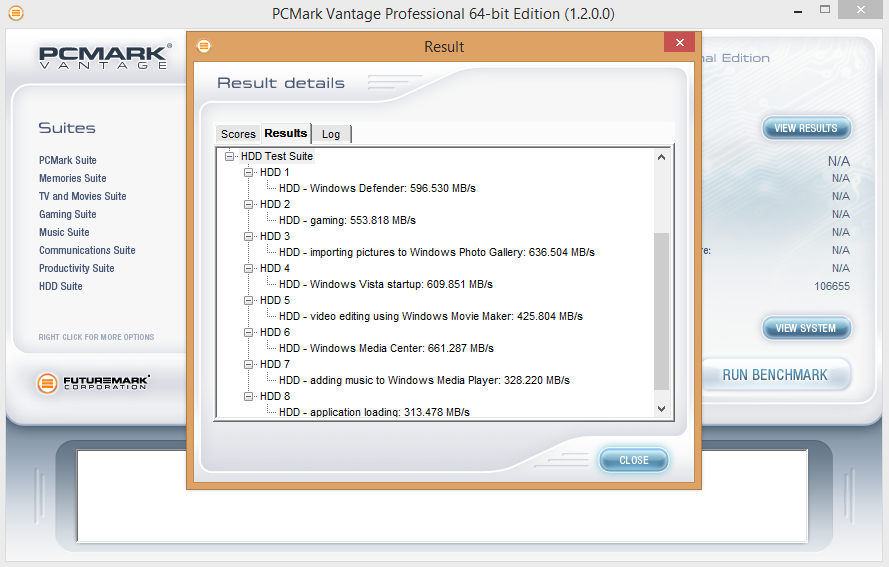This screenshot has width=889, height=567.
Task: Click the orange icon in Result dialog title bar
Action: 204,46
